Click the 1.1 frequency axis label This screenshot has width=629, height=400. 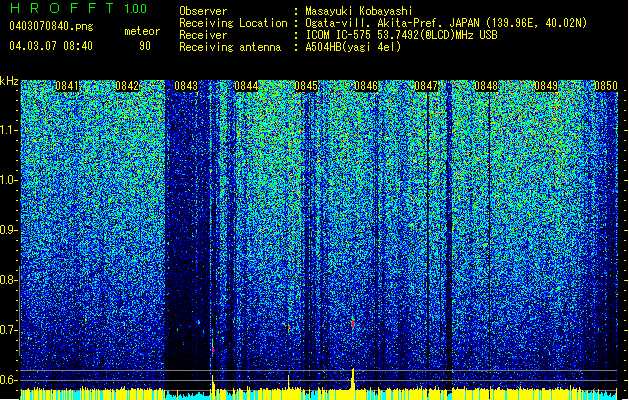[9, 130]
